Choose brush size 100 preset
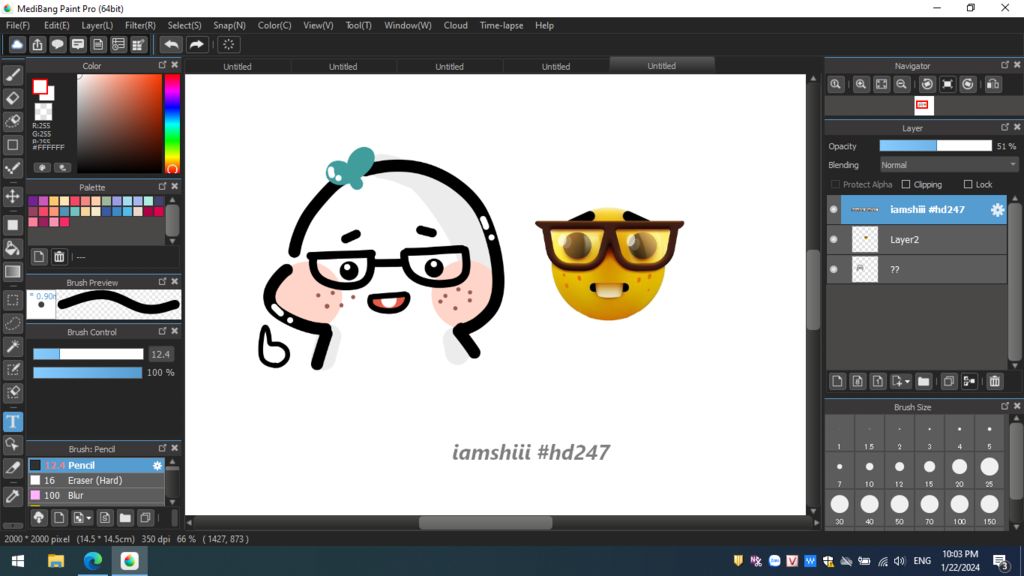 [959, 508]
